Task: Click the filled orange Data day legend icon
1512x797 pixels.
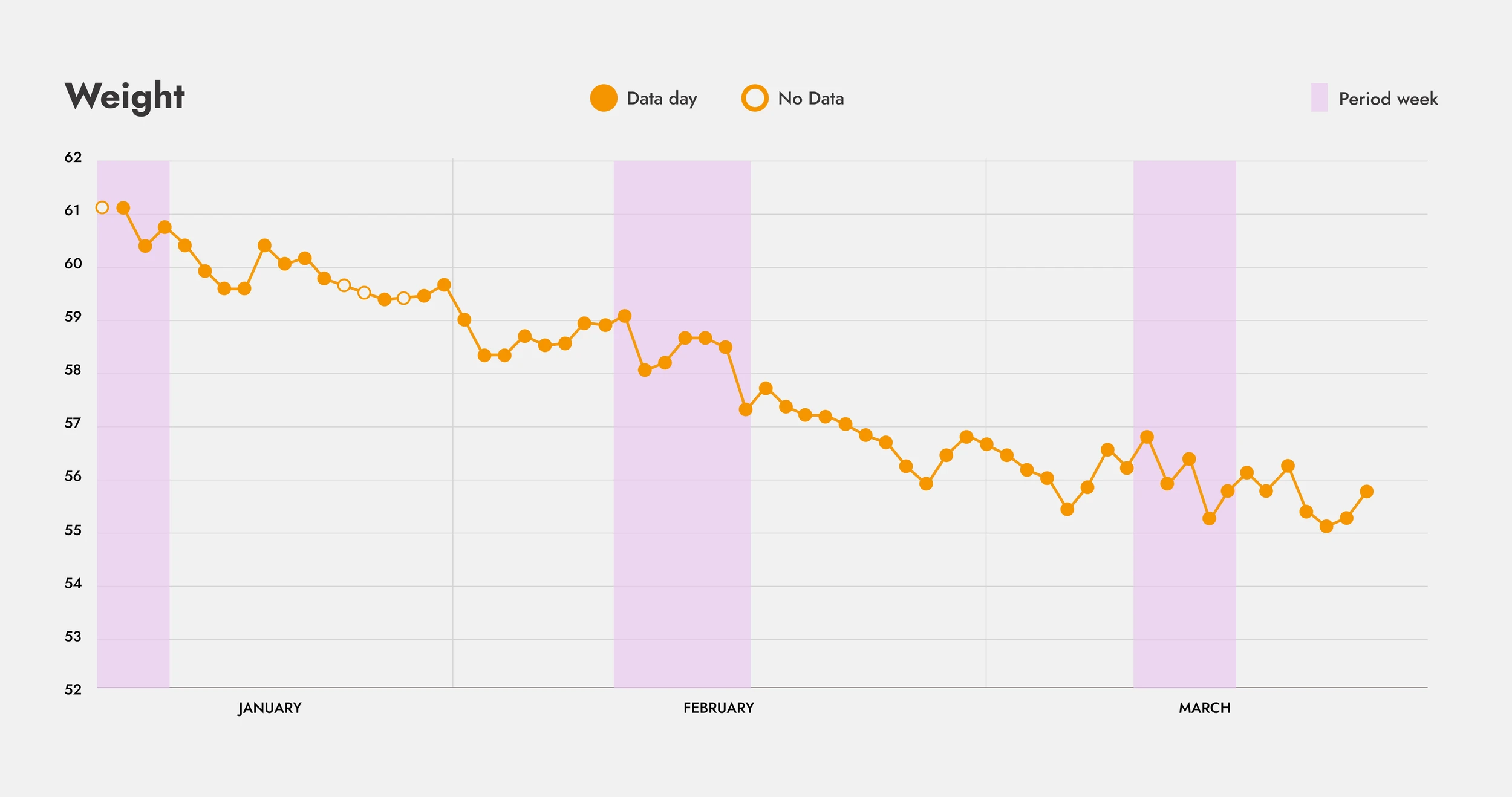Action: pos(604,98)
